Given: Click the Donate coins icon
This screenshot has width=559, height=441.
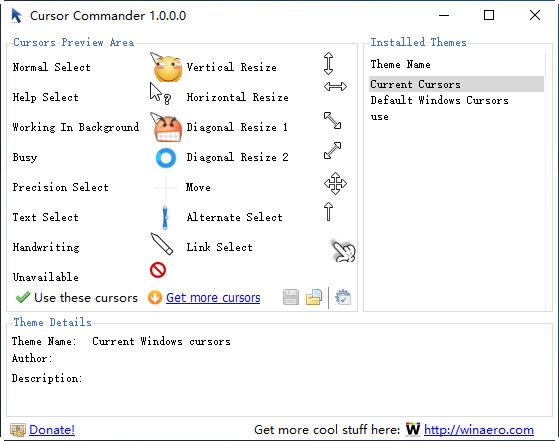Looking at the screenshot, I should tap(18, 430).
